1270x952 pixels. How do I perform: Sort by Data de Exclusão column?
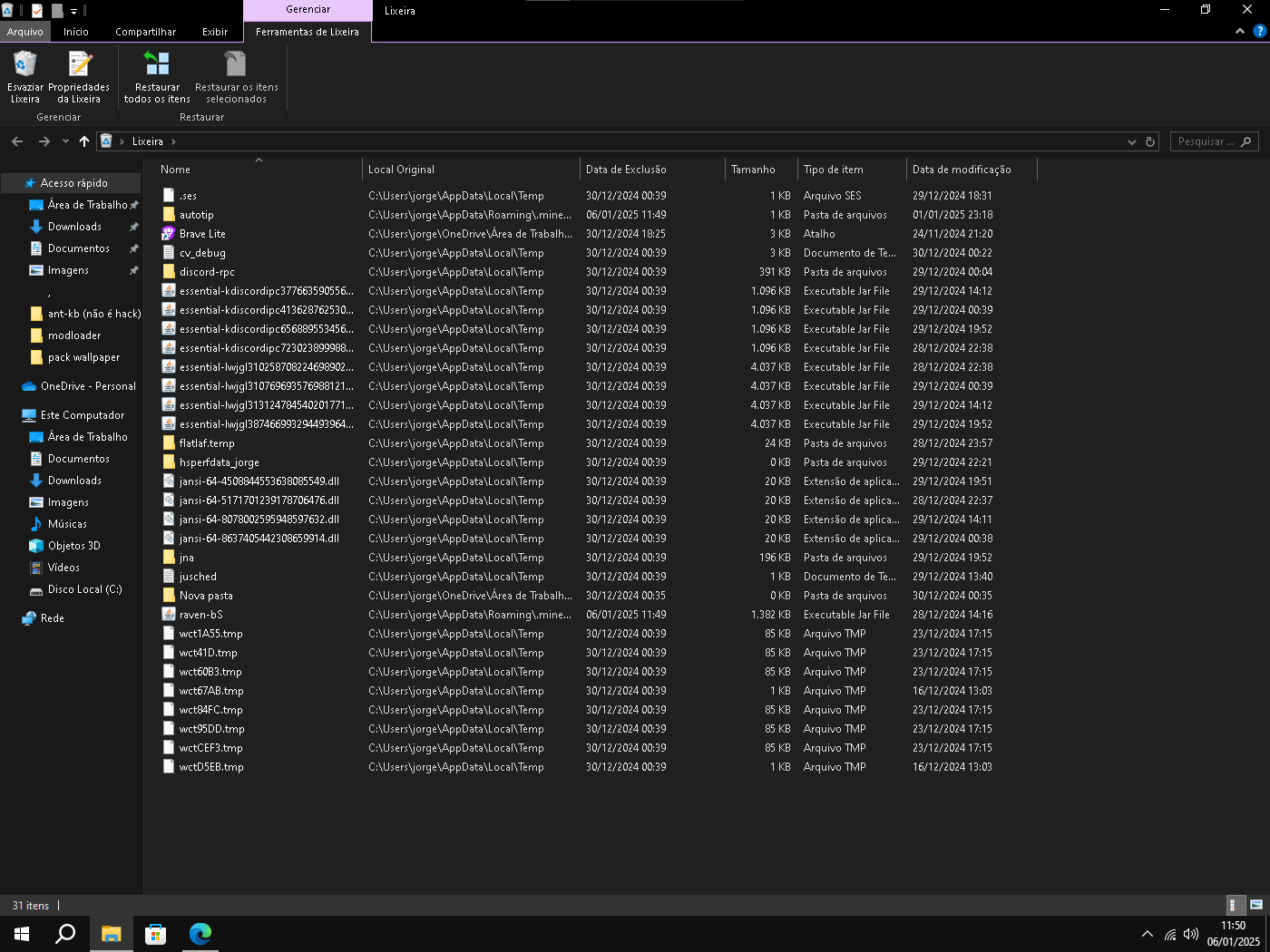click(x=652, y=170)
